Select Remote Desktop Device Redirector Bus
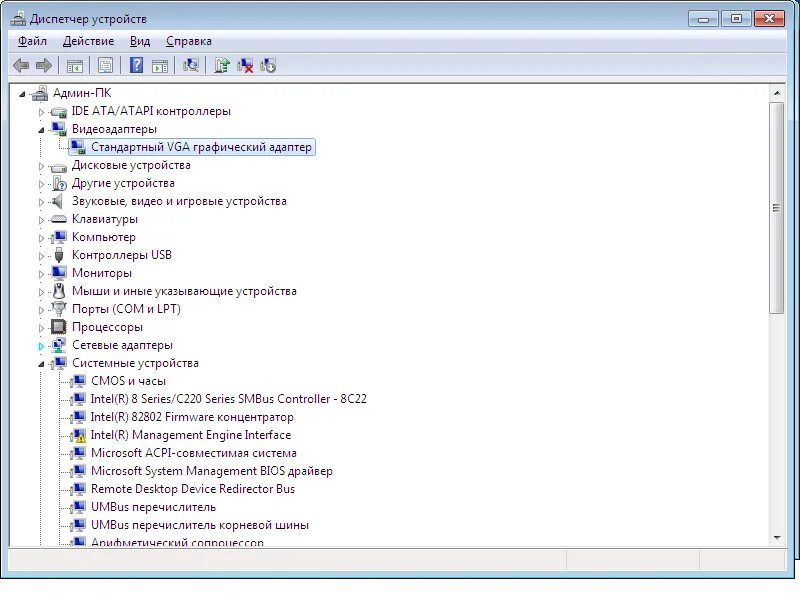This screenshot has height=614, width=800. (192, 489)
